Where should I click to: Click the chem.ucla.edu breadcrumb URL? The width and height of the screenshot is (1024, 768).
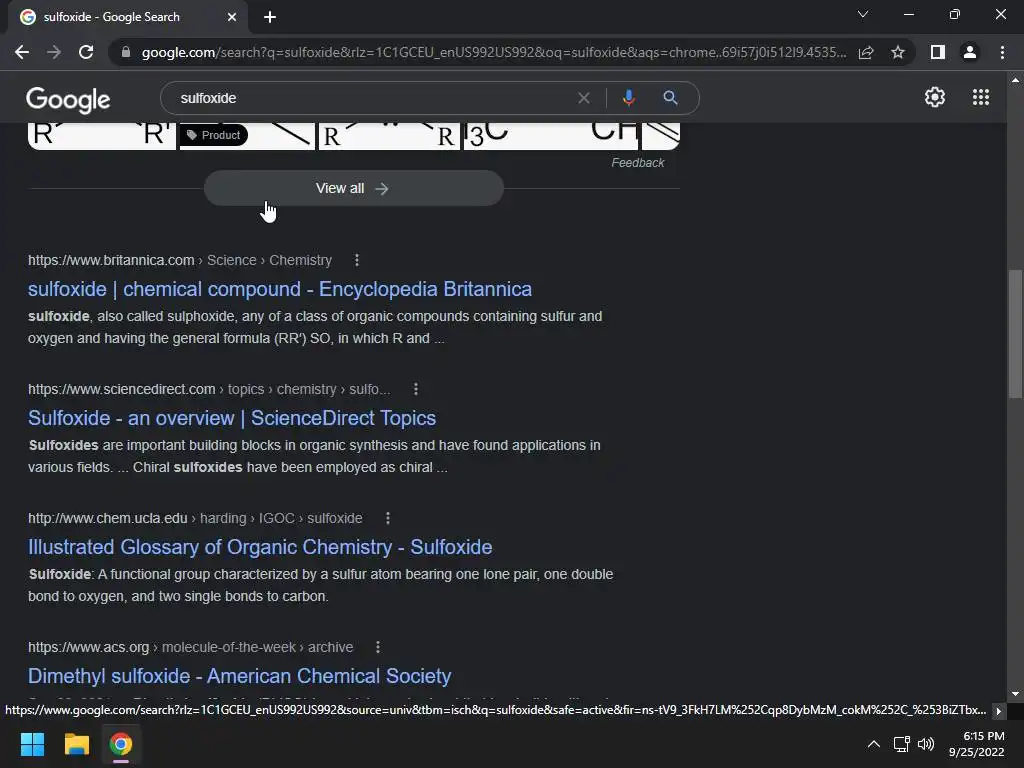tap(195, 518)
